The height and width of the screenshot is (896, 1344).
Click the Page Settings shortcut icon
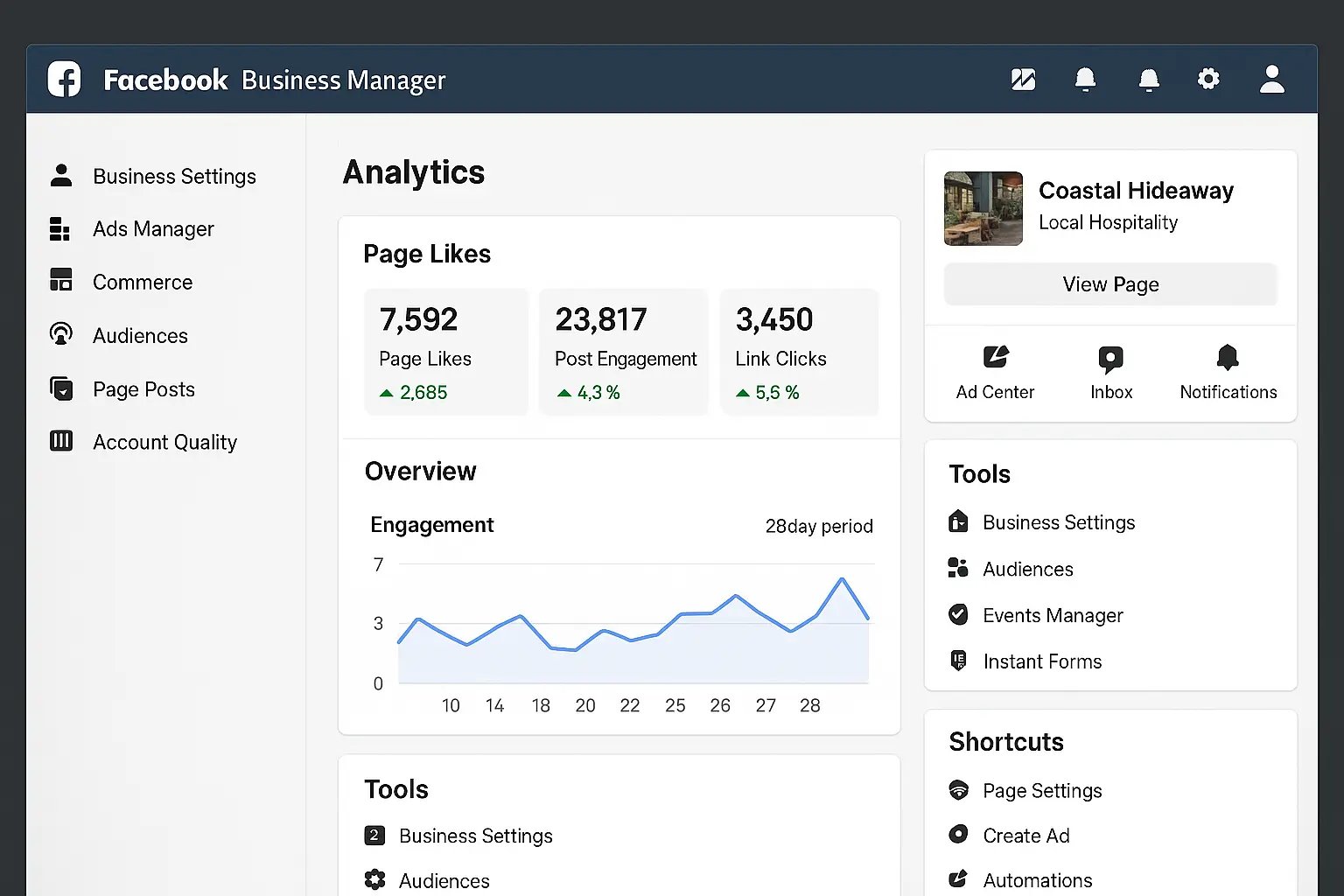pyautogui.click(x=958, y=790)
